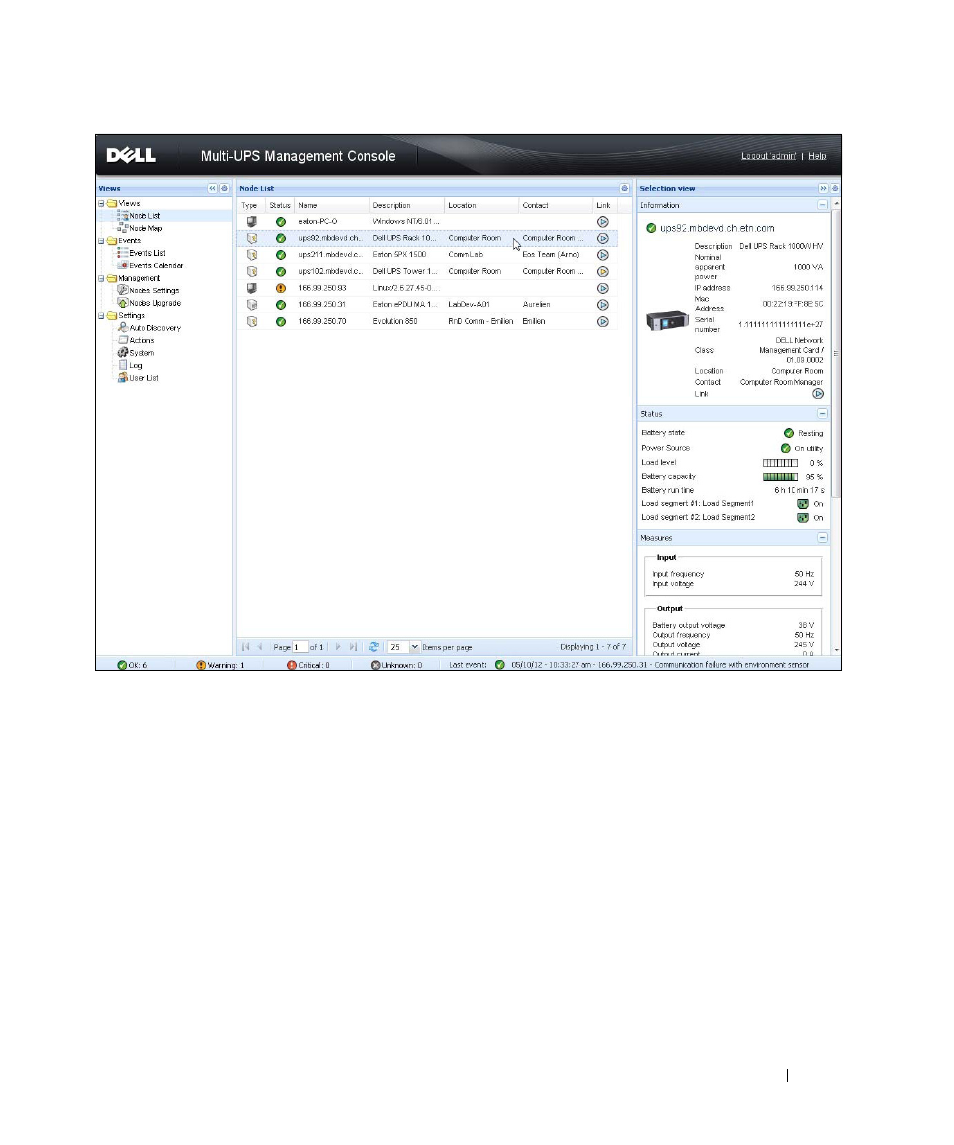
Task: Open Node Map view
Action: pyautogui.click(x=146, y=229)
